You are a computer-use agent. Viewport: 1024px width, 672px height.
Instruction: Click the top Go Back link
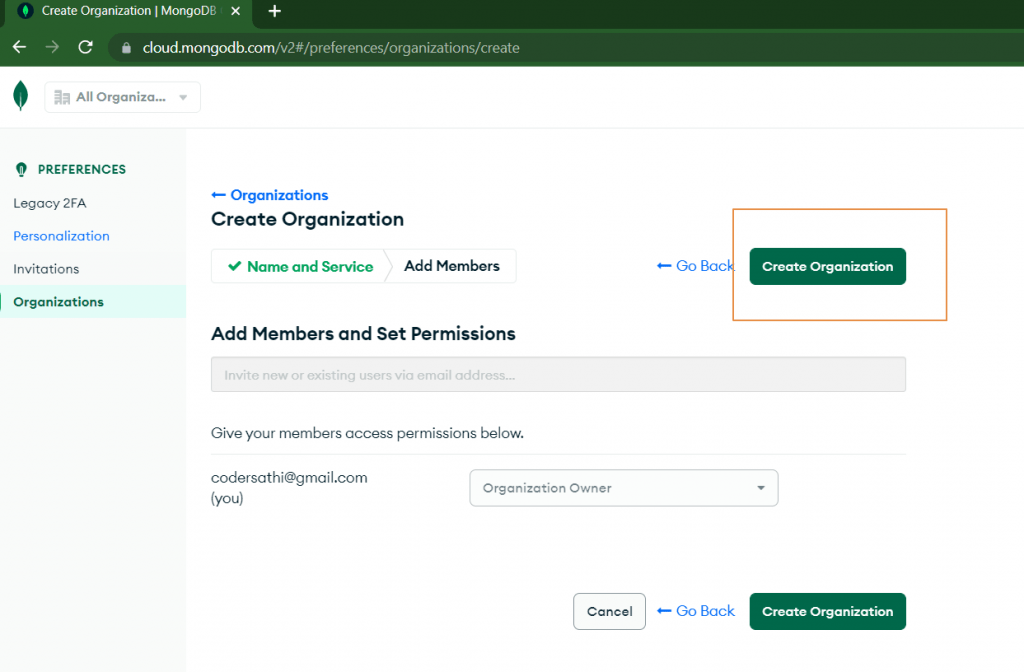696,266
